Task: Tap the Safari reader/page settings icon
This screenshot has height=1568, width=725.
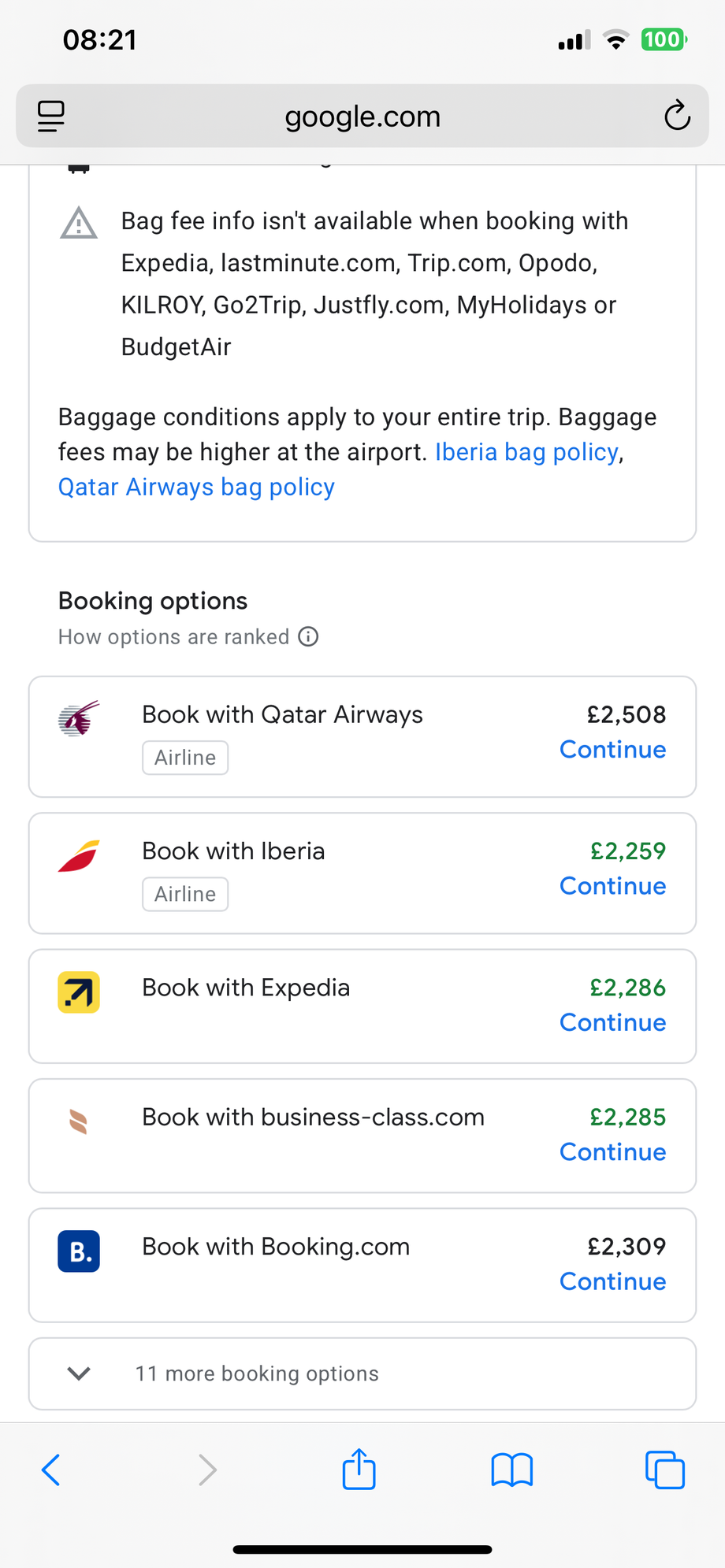Action: tap(51, 117)
